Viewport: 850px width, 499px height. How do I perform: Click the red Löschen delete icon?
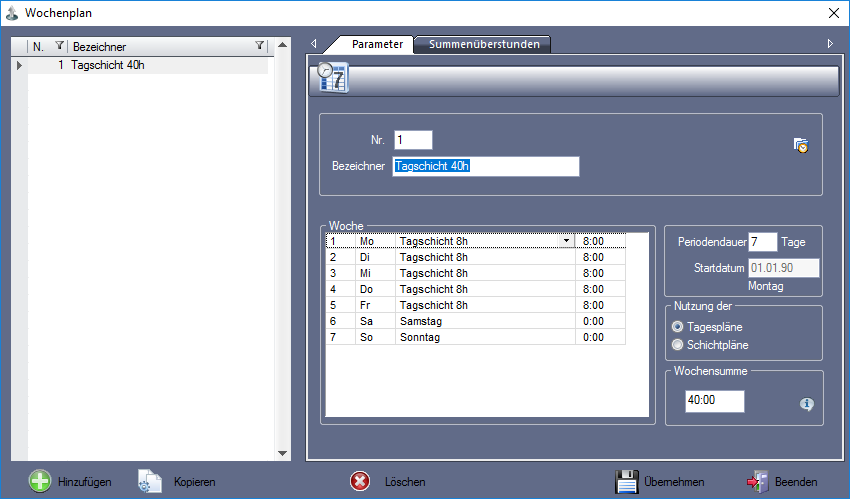(360, 481)
